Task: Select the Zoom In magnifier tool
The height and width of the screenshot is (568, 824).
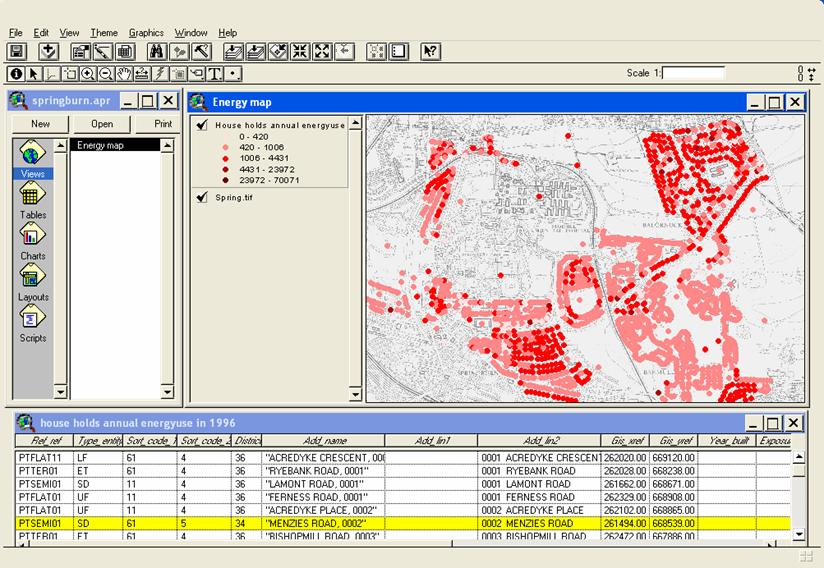Action: (88, 74)
